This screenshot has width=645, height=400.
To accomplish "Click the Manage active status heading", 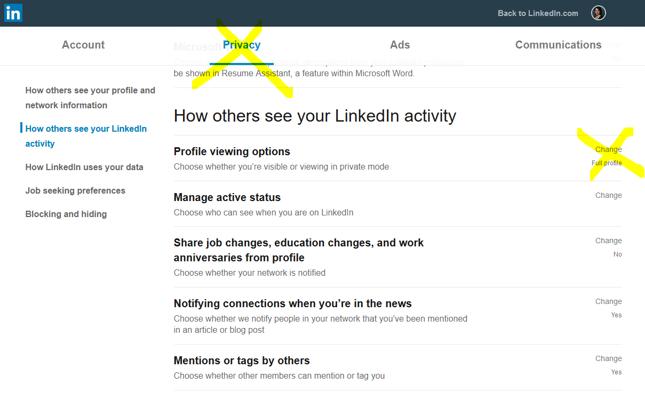I will coord(227,197).
